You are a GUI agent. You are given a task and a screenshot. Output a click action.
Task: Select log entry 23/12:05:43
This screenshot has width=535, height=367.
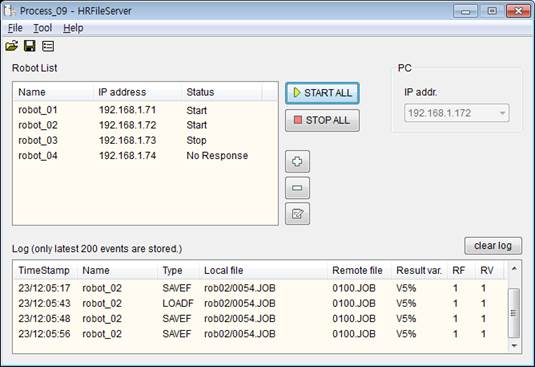pos(260,303)
